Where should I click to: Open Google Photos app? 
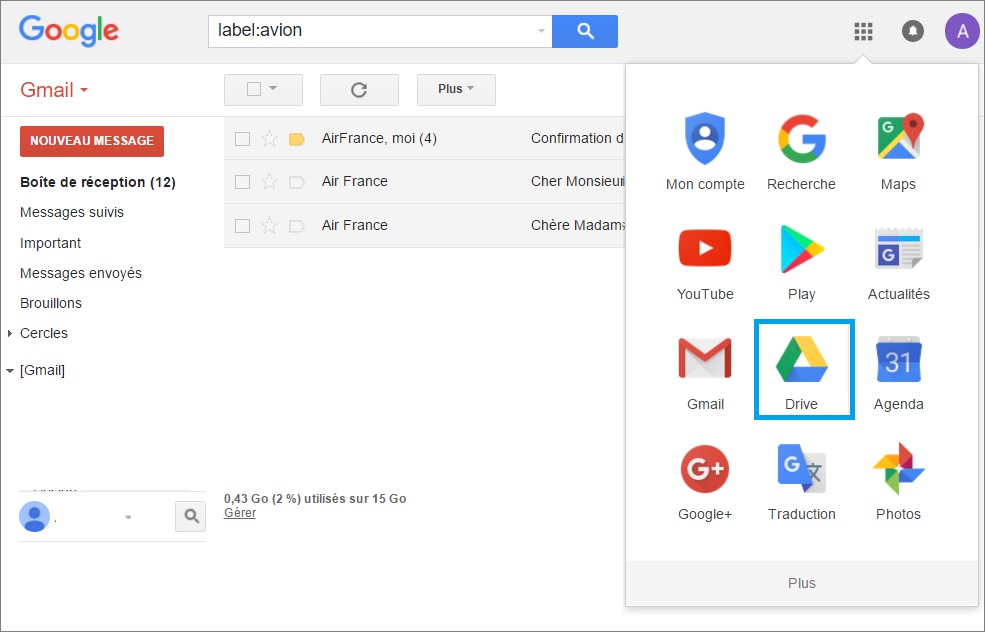[x=898, y=482]
